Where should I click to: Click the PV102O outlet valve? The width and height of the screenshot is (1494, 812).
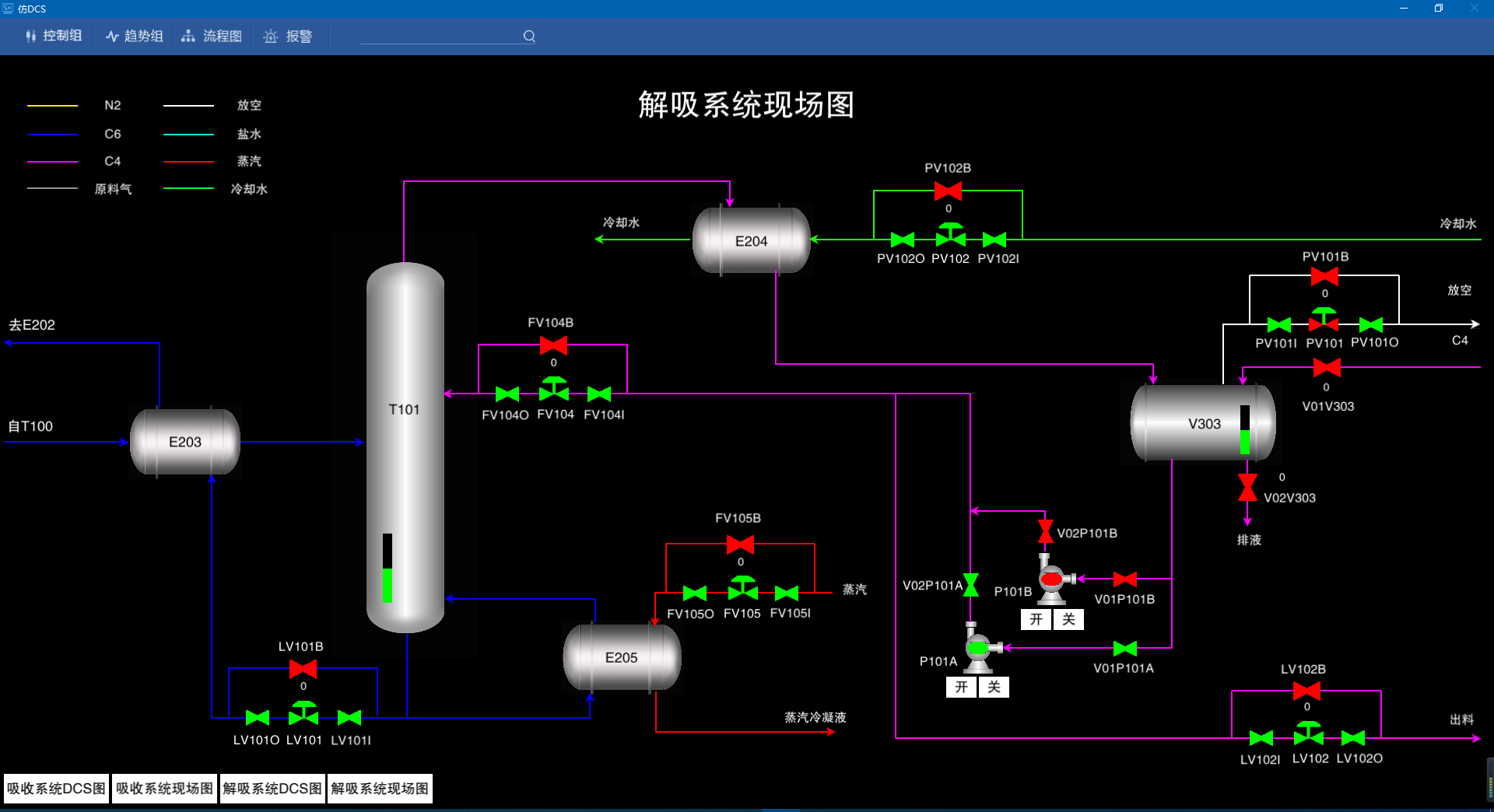903,240
